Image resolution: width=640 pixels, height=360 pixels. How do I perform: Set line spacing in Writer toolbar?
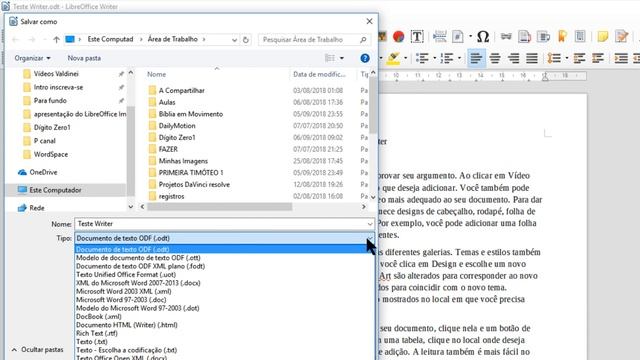(553, 58)
